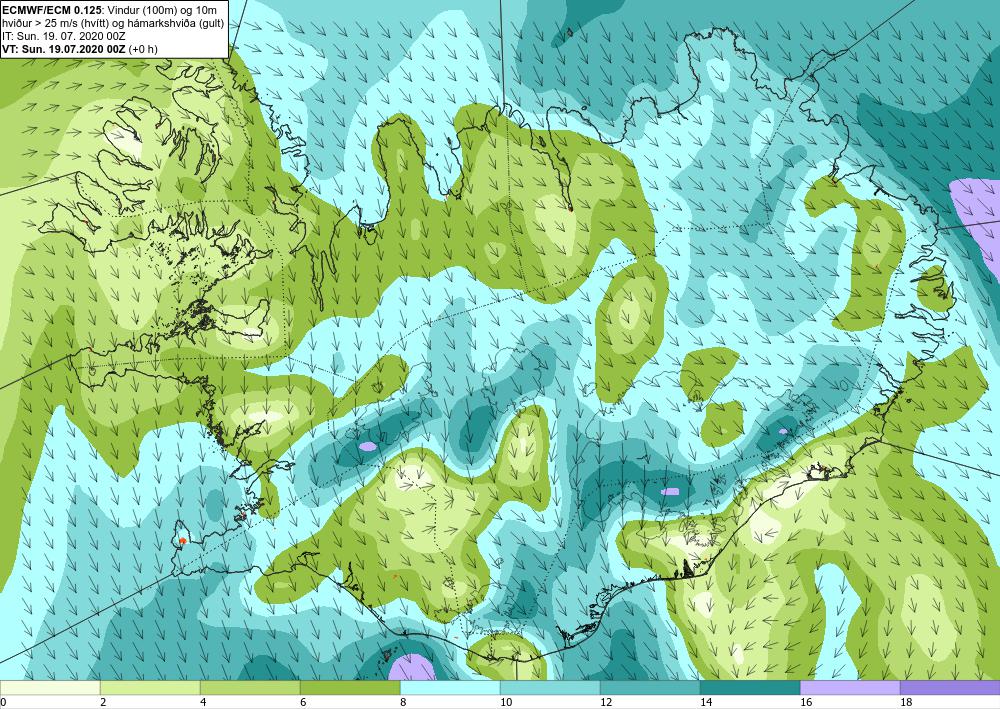Click the legend scale label "16"

coord(806,703)
